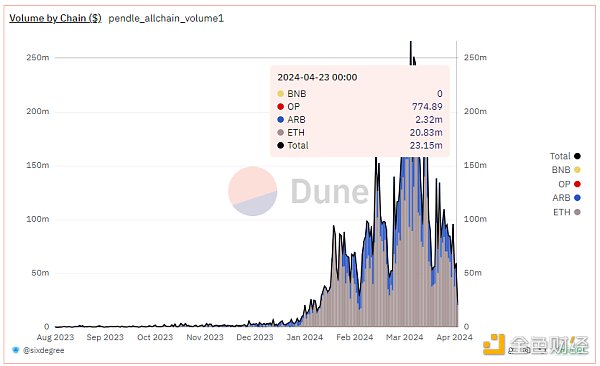600x366 pixels.
Task: Click the blue ARB legend dot
Action: 577,198
